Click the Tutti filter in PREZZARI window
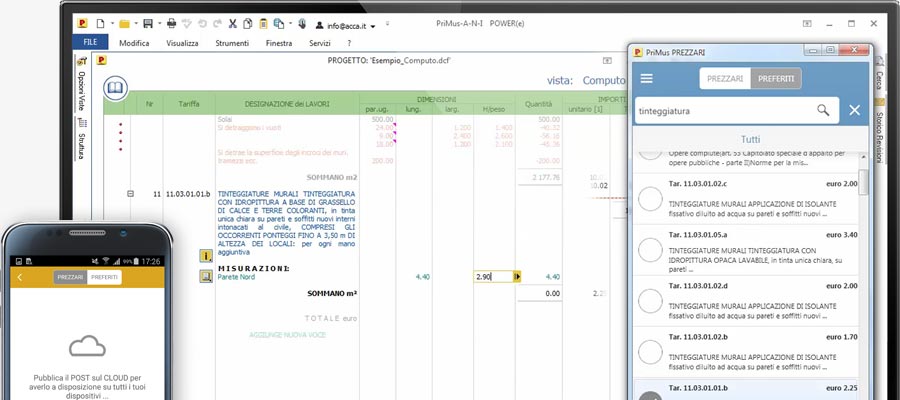 pyautogui.click(x=750, y=139)
